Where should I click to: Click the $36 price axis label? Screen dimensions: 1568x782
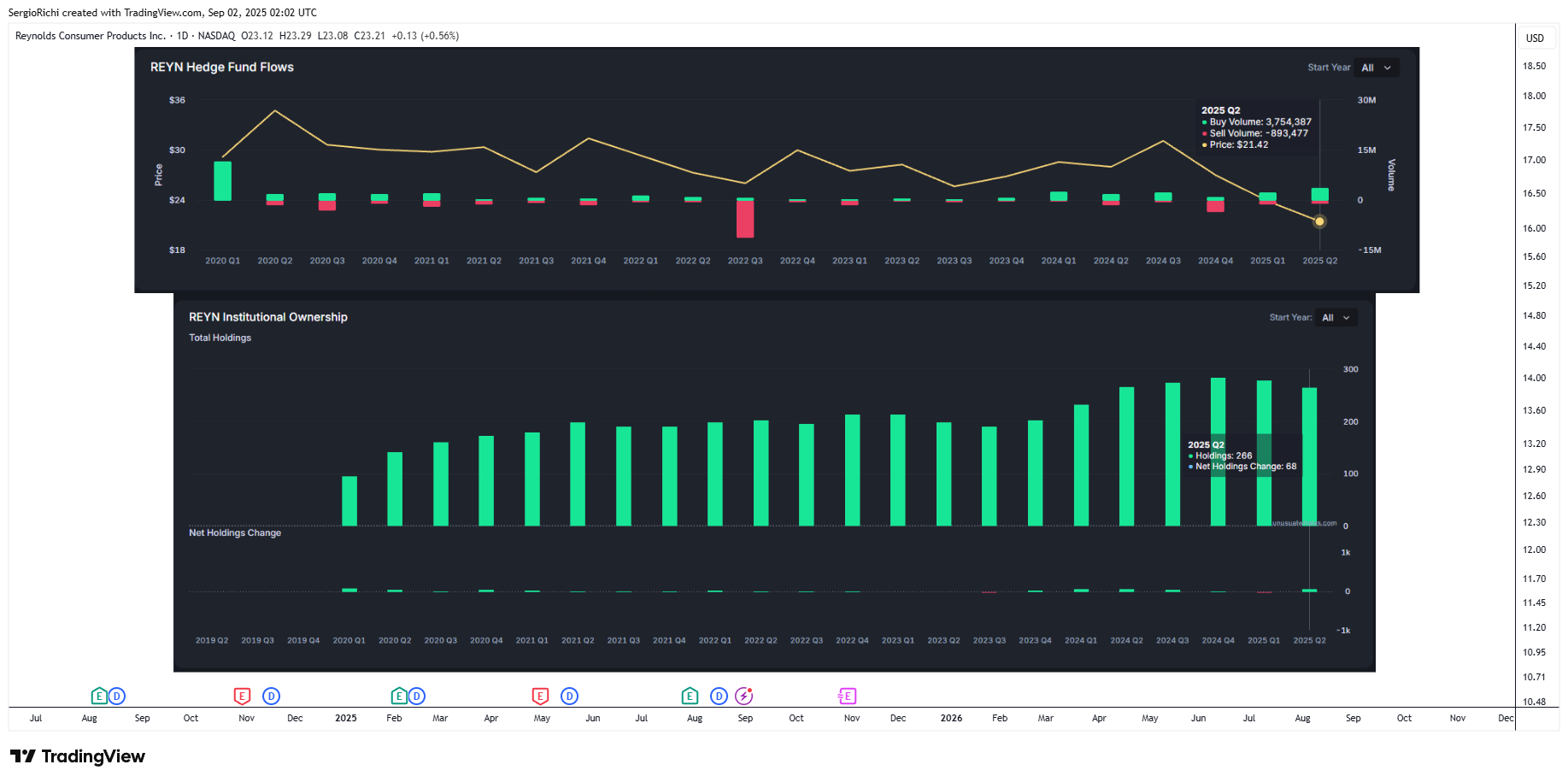click(177, 100)
